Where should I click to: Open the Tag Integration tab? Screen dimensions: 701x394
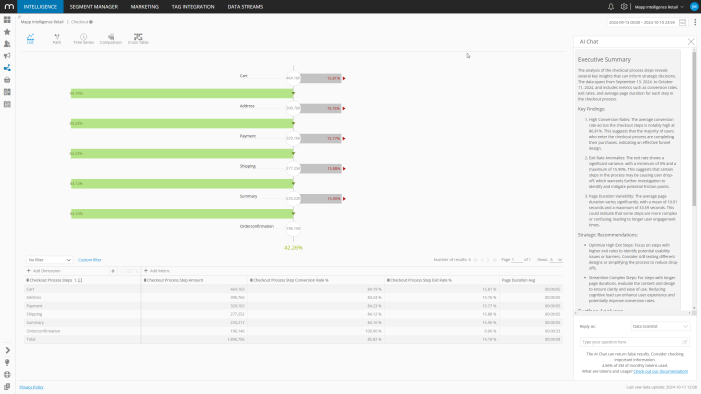[193, 7]
